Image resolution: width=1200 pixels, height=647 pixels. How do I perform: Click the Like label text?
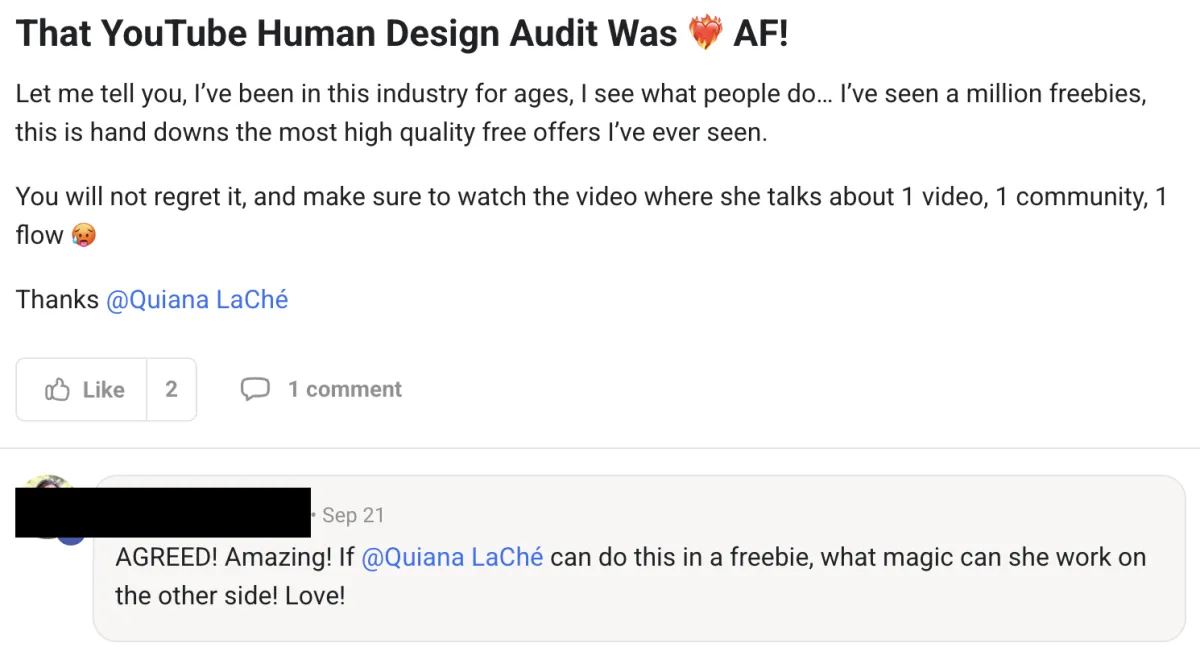click(x=103, y=390)
